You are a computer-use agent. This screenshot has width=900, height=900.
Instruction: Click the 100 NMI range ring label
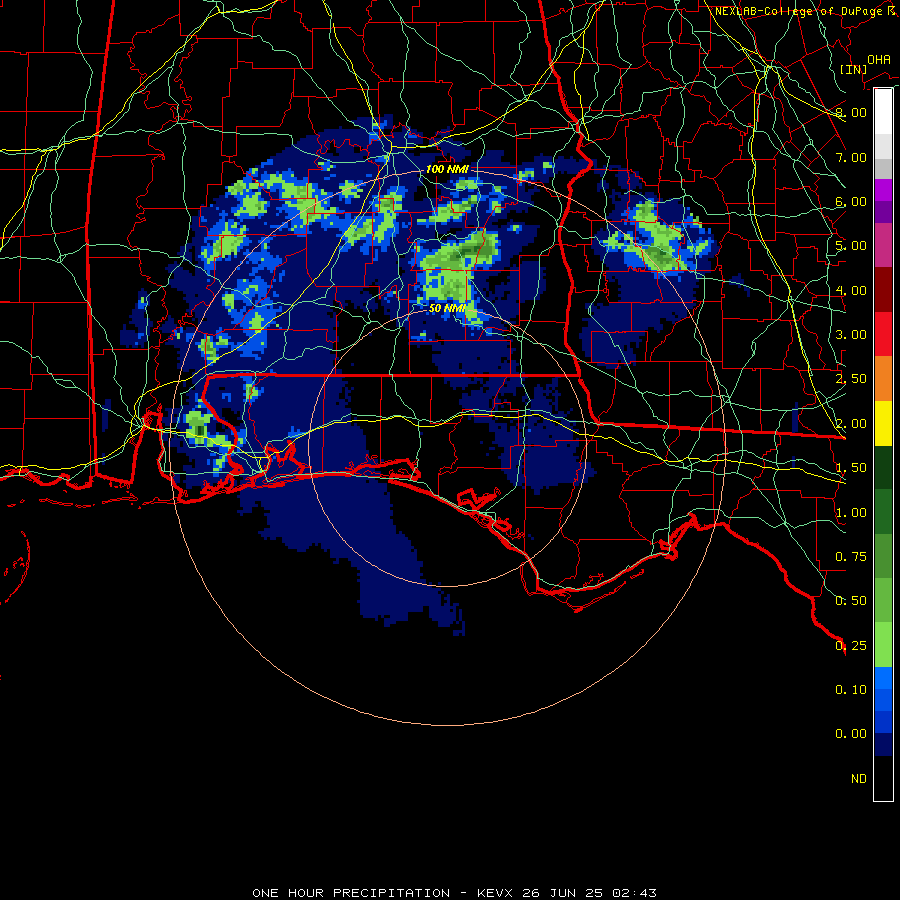tap(447, 169)
